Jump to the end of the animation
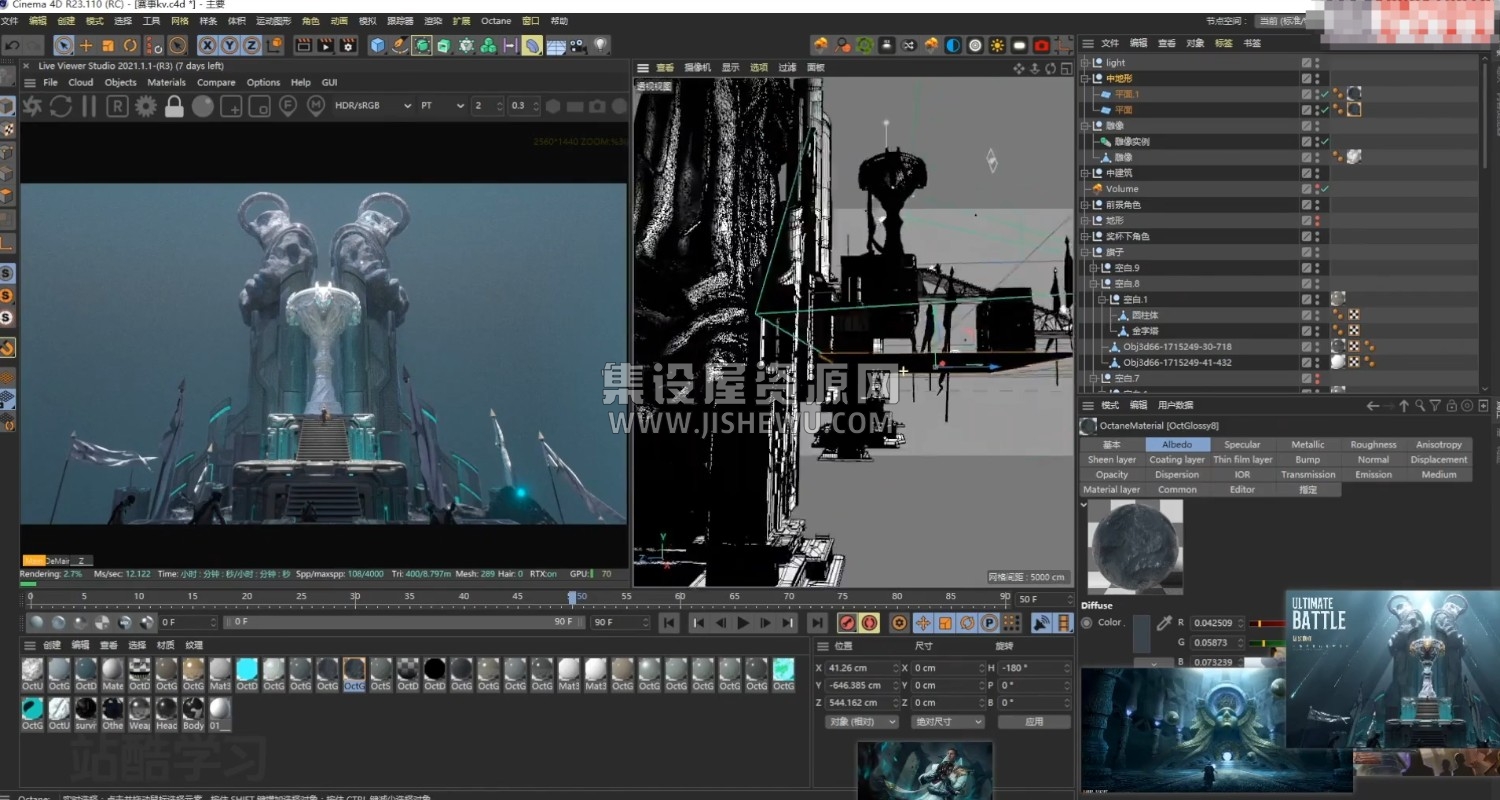Screen dimensions: 1500x800 click(817, 623)
